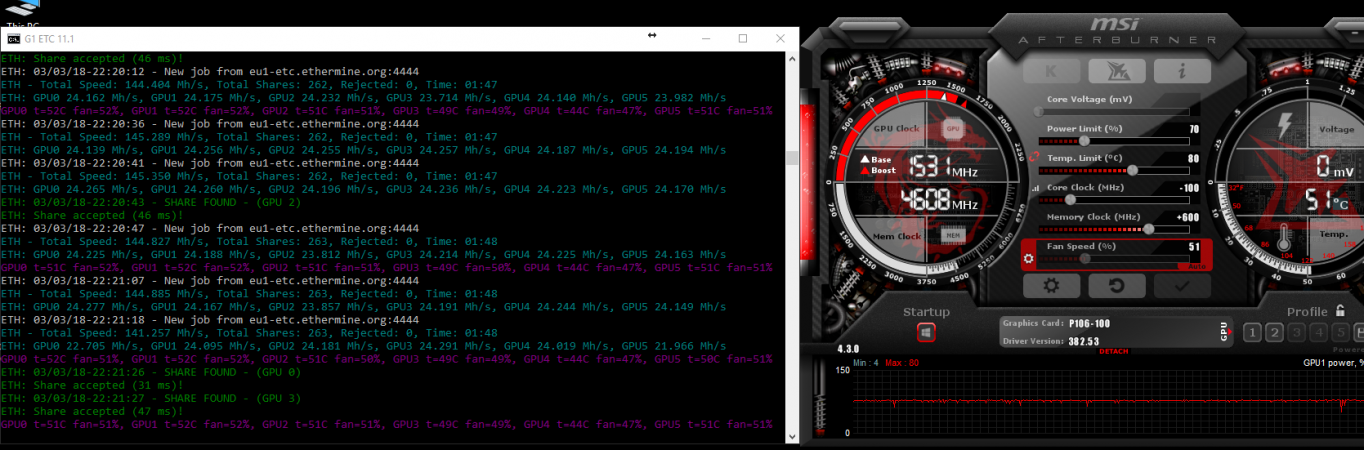Click the GPU badge on the clock gauge
This screenshot has width=1364, height=450.
pyautogui.click(x=953, y=129)
